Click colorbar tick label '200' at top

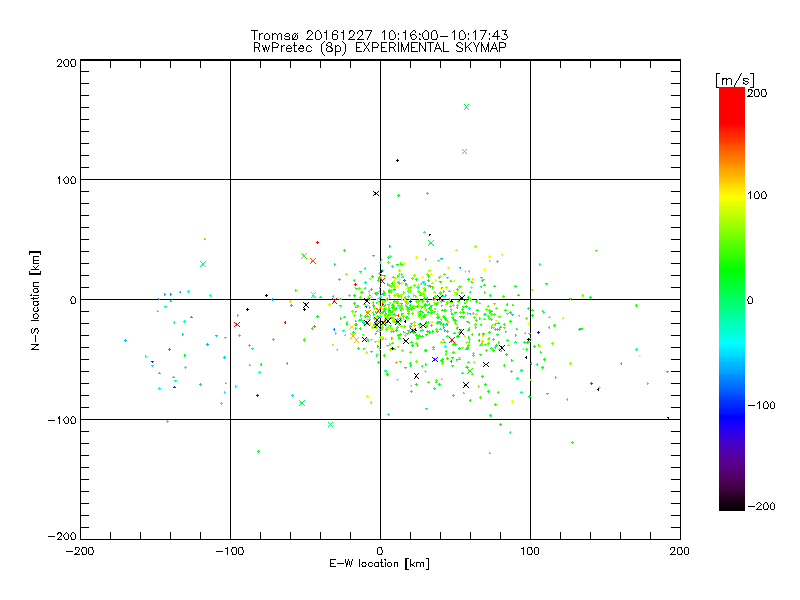(x=757, y=93)
